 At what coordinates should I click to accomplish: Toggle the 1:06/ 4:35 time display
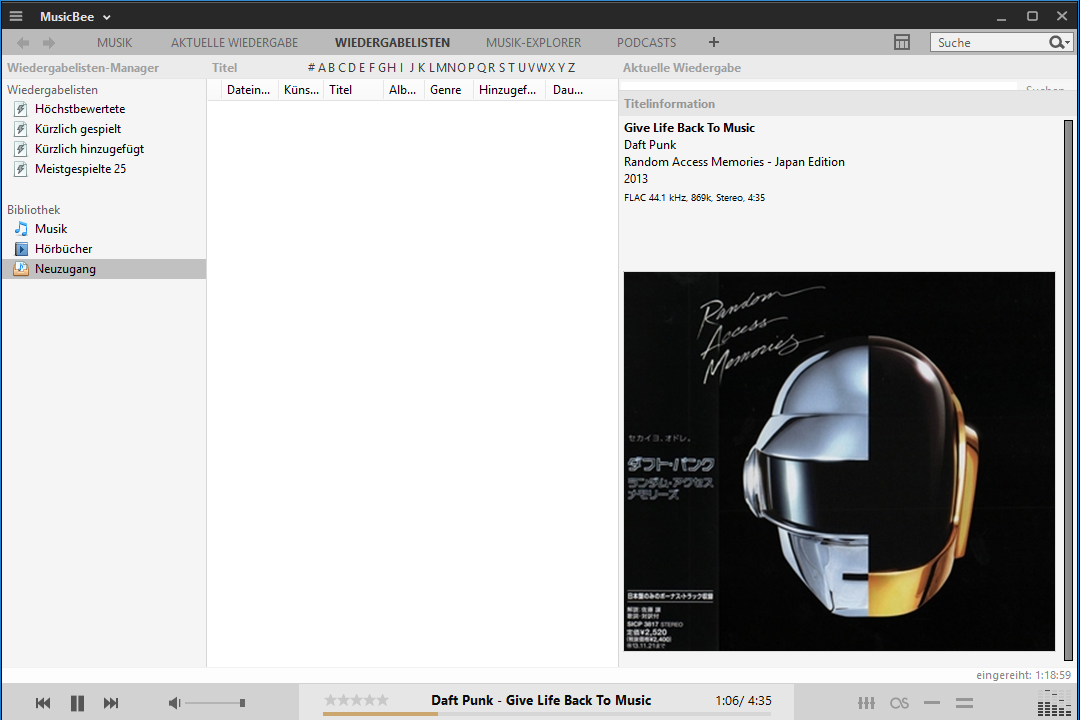743,701
